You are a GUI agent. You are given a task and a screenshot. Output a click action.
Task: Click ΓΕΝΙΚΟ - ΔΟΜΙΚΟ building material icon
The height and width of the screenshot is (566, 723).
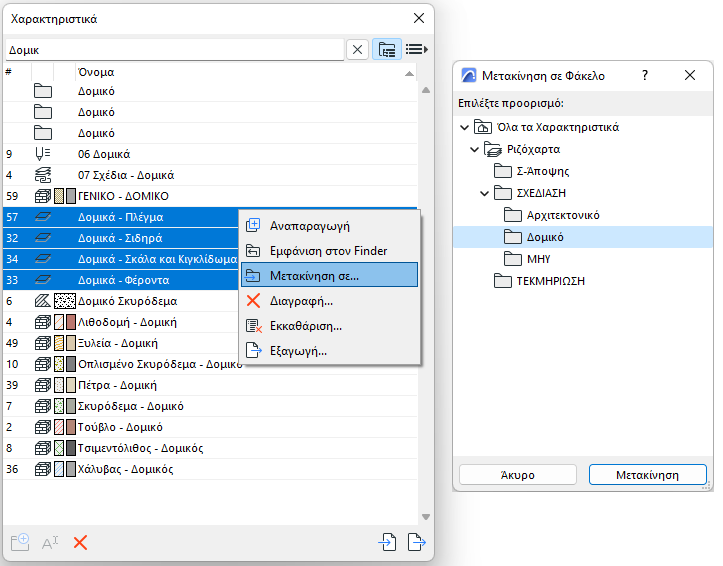pos(43,196)
